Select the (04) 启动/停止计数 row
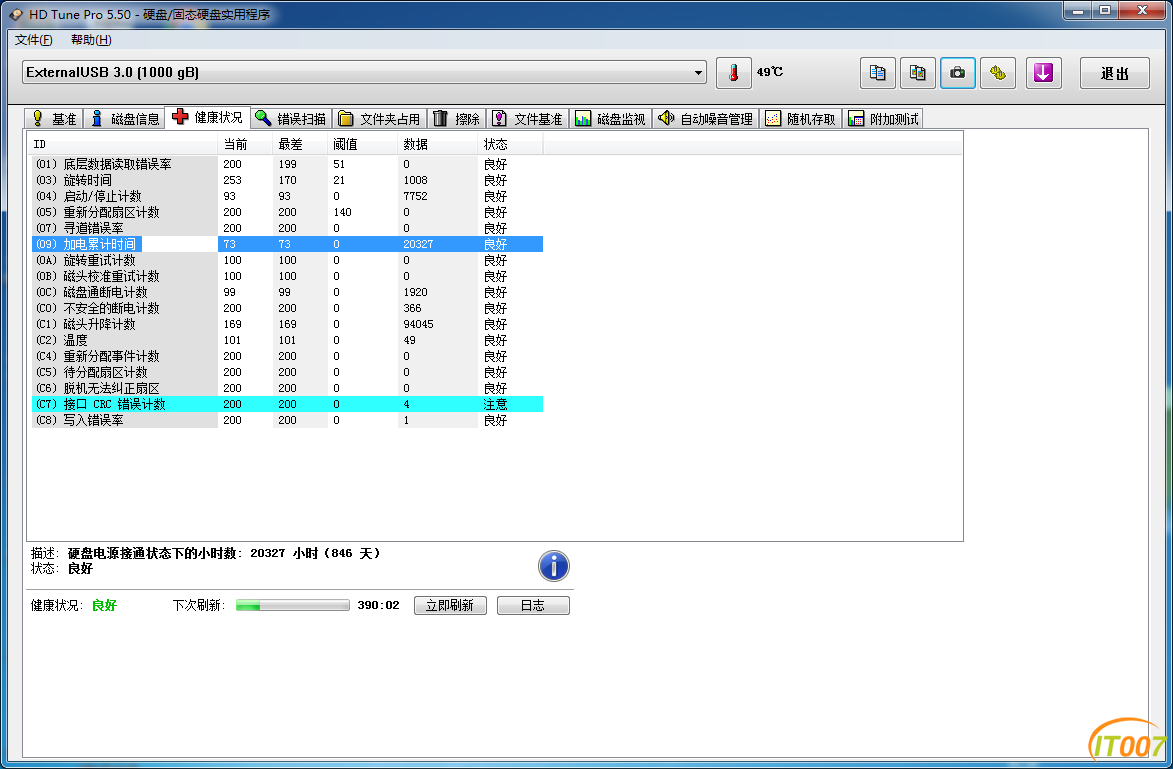The image size is (1173, 769). click(x=287, y=196)
